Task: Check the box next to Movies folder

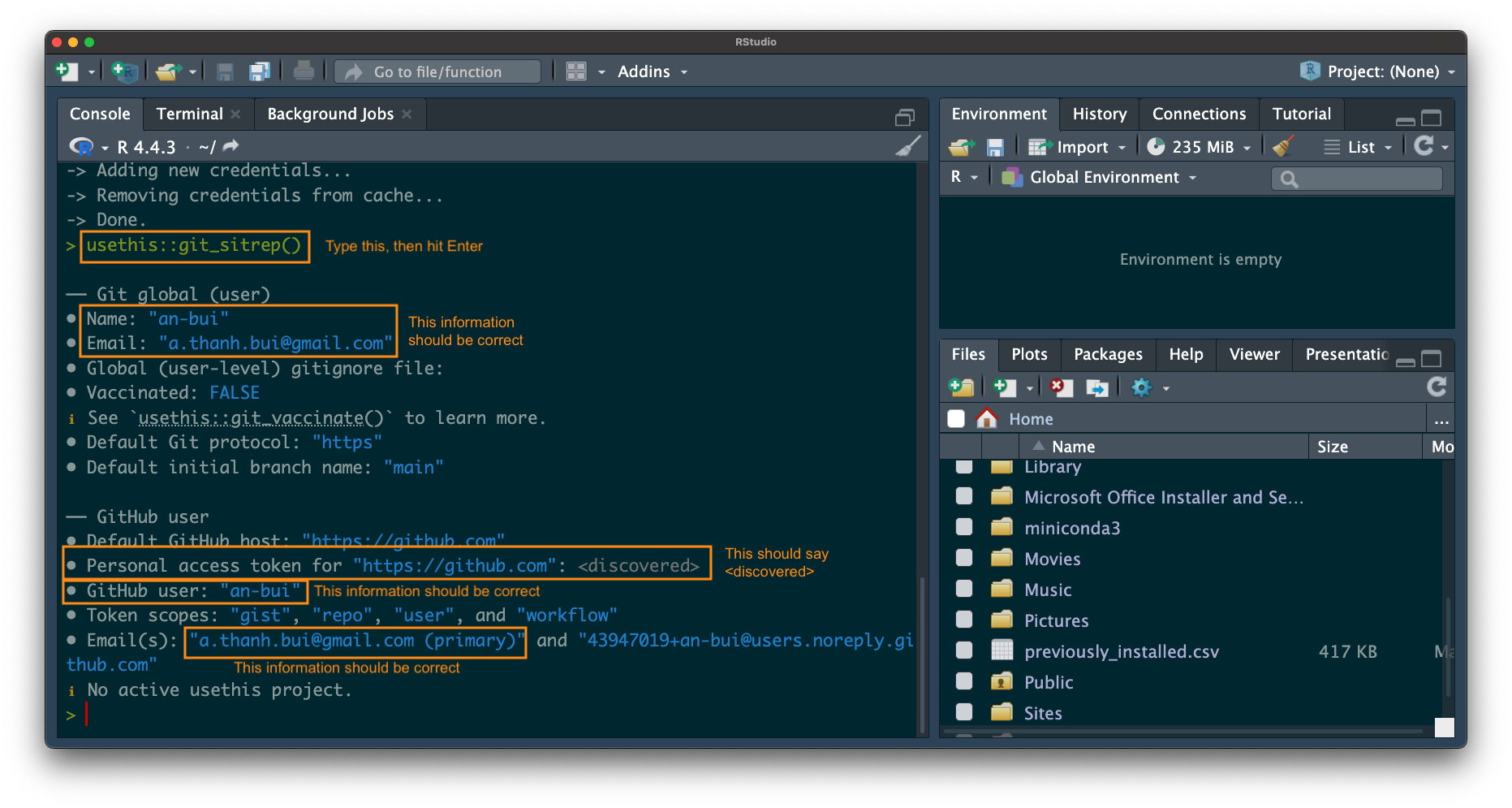Action: (x=964, y=558)
